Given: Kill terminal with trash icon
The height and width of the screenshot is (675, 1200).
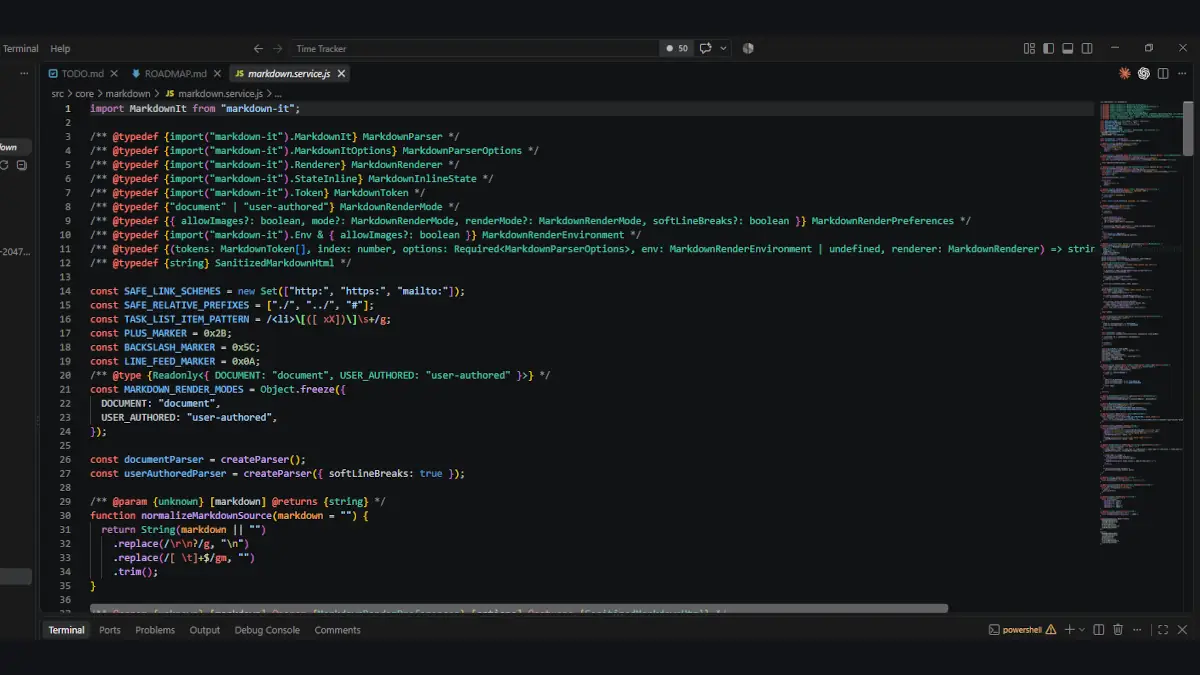Looking at the screenshot, I should coord(1118,630).
